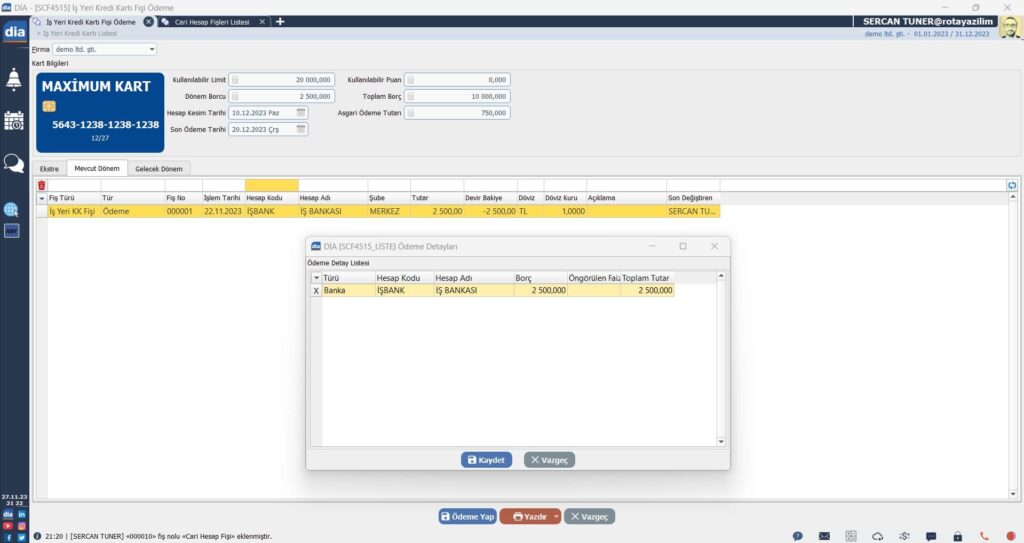Open calendar picker for Hesap Kesim Tarihi
This screenshot has width=1024, height=543.
pos(301,112)
